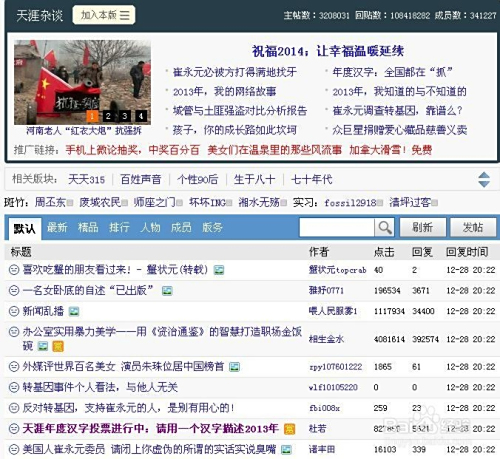The width and height of the screenshot is (500, 459).
Task: Click smiley icon before 反对转基因 thread
Action: tap(14, 408)
